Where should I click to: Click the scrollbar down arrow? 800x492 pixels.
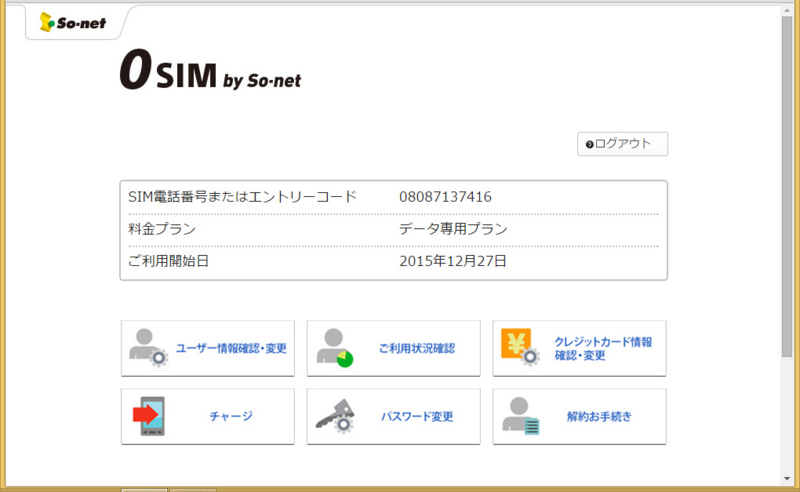(x=787, y=479)
